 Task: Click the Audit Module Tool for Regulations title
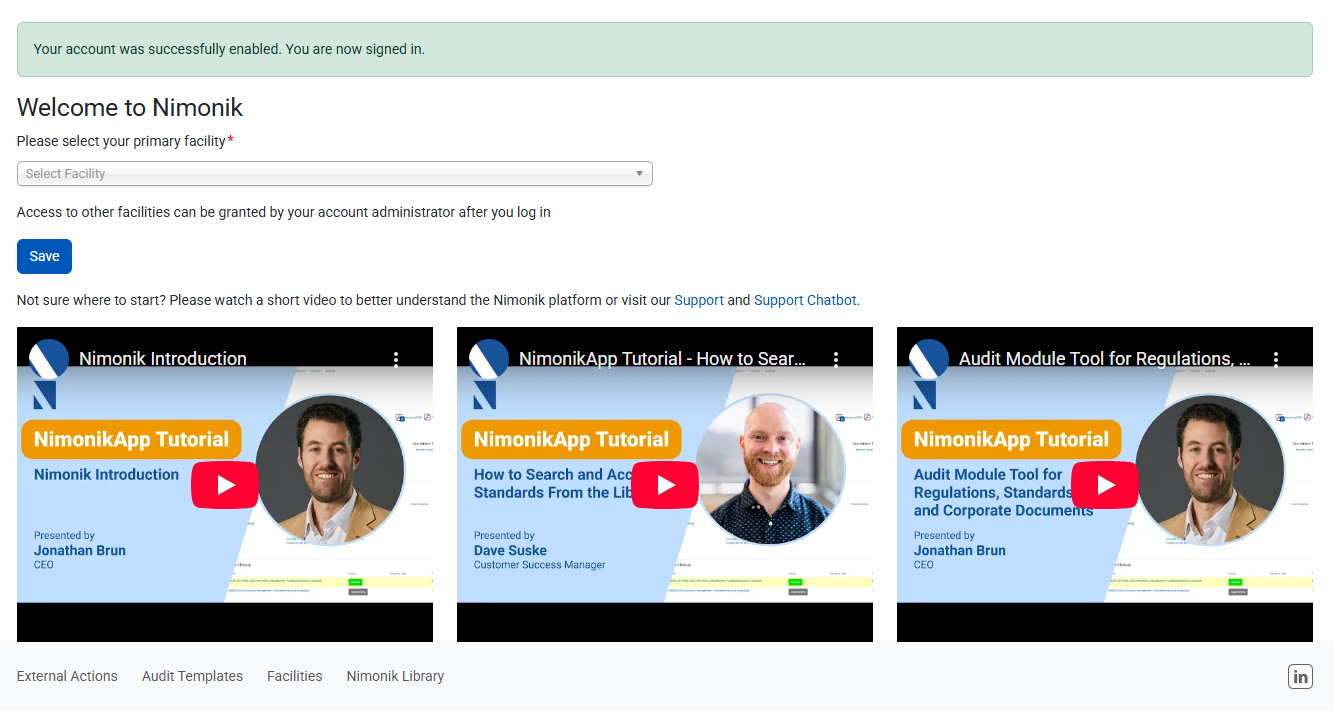(1105, 359)
